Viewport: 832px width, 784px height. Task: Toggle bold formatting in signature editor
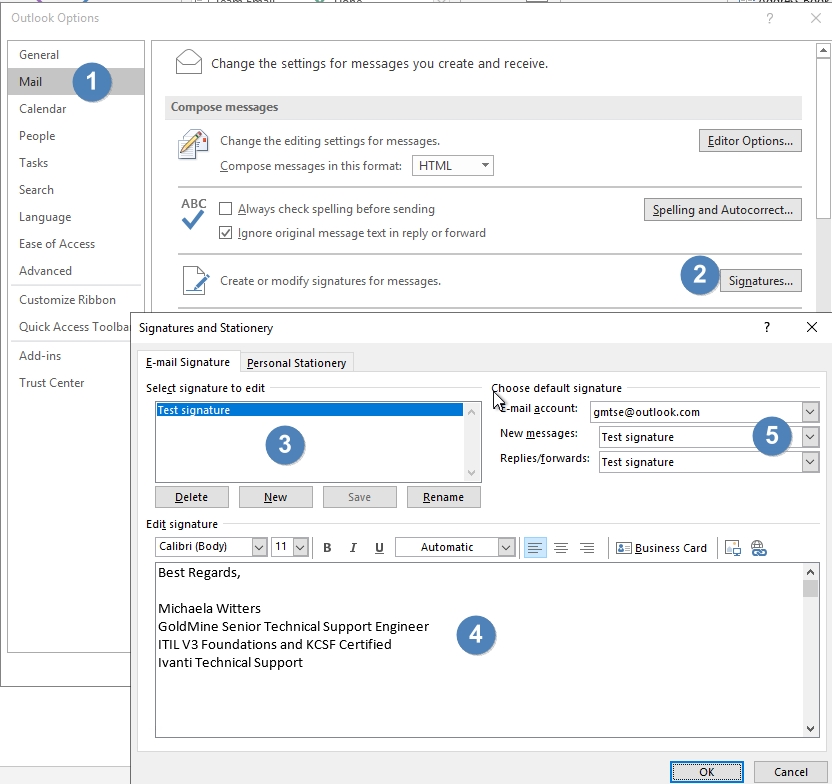[327, 548]
